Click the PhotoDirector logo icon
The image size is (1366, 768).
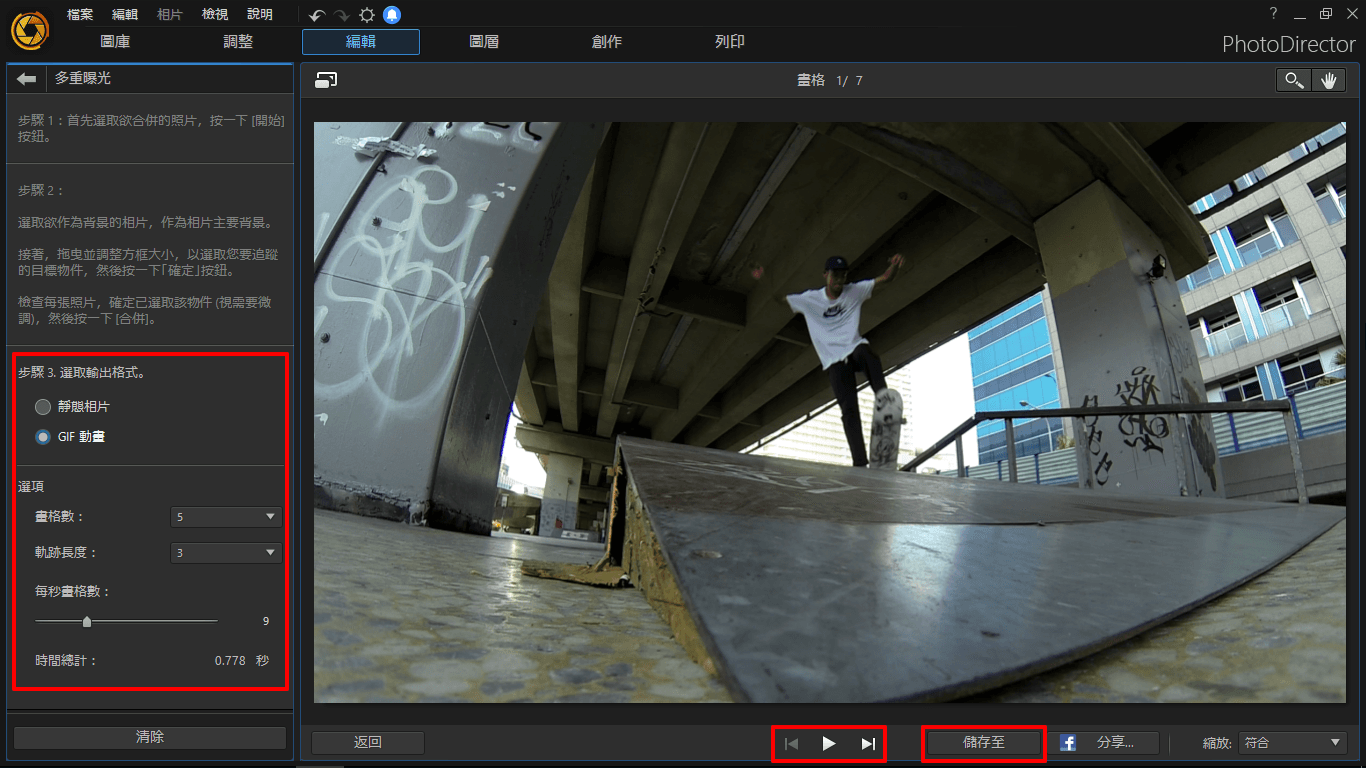point(30,30)
